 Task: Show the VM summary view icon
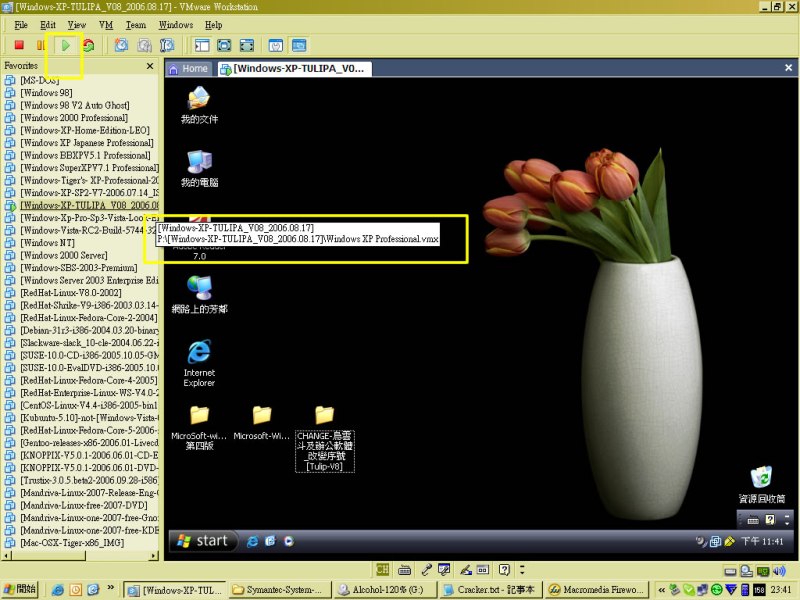pyautogui.click(x=276, y=45)
